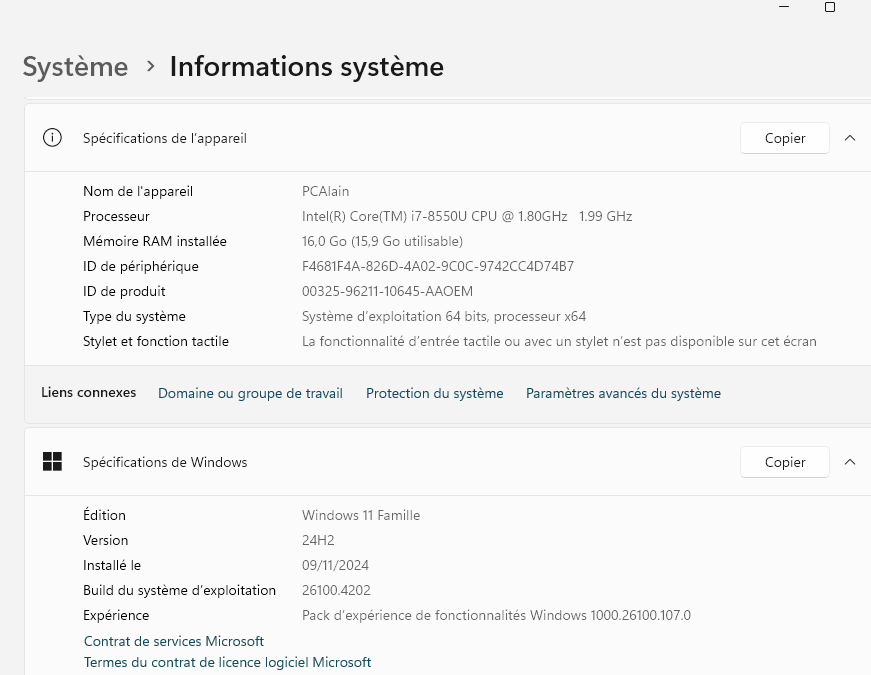Screen dimensions: 871x675
Task: Click the Installé le label
Action: click(112, 565)
